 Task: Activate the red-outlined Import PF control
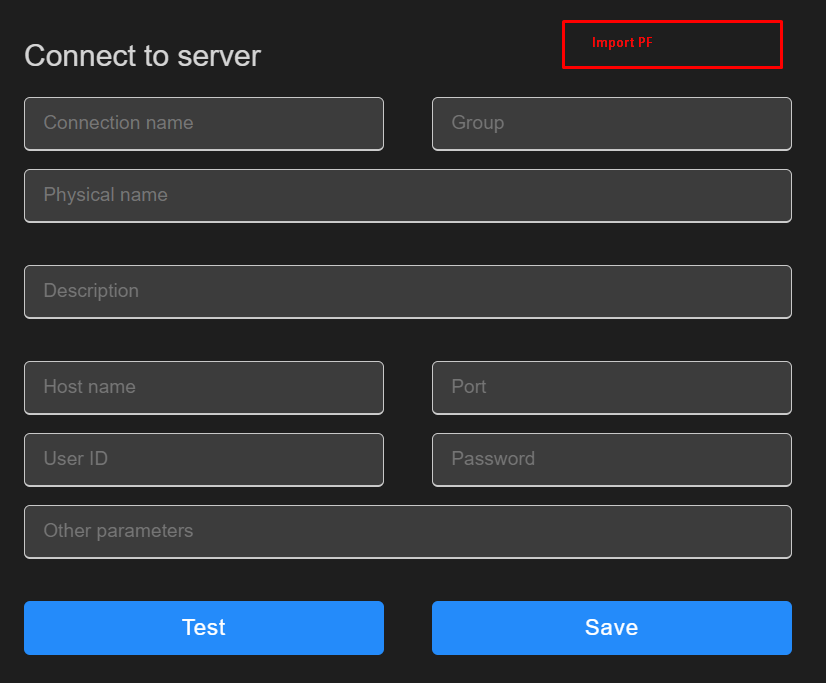672,44
